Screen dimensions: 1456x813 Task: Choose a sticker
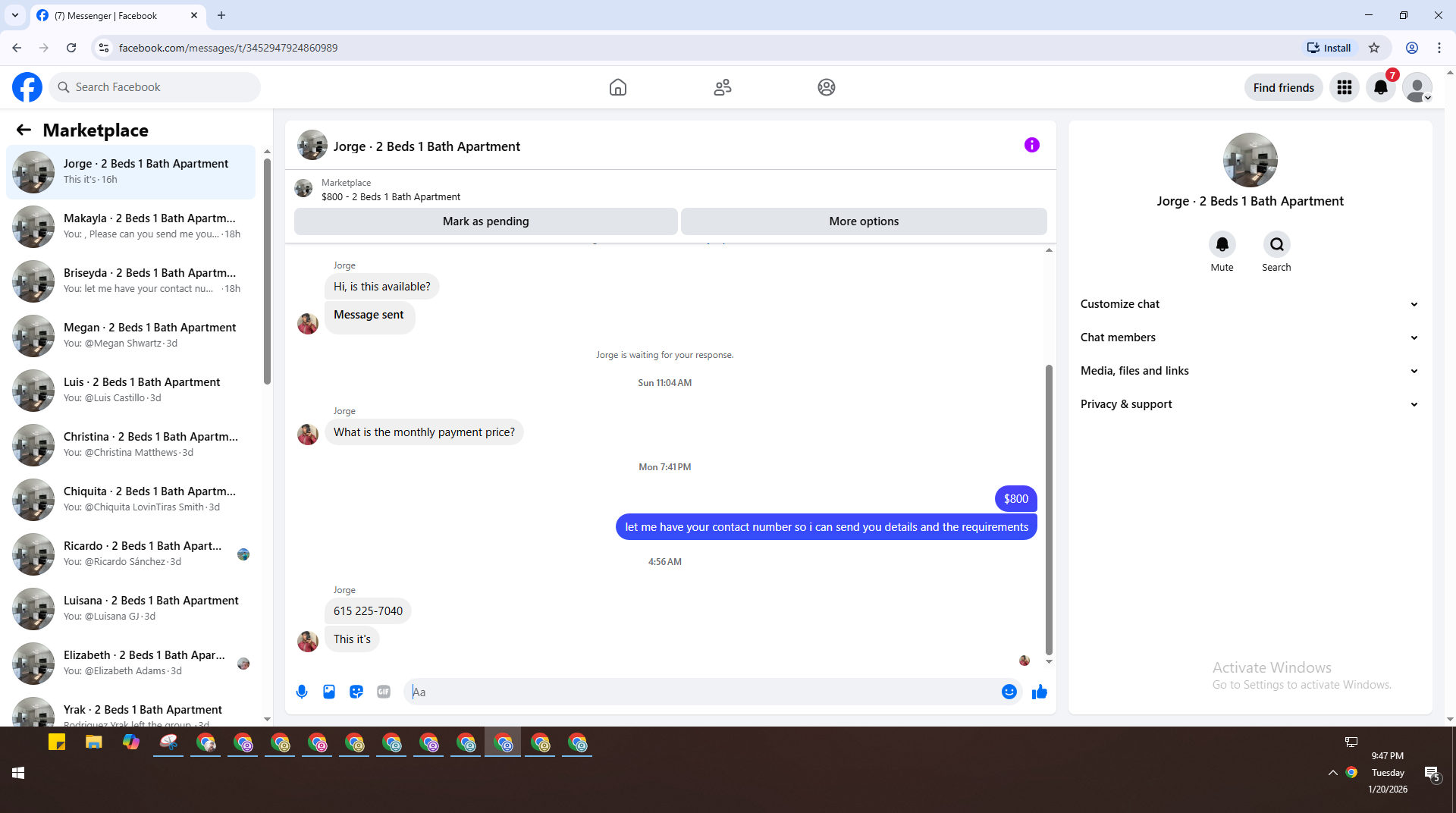click(356, 692)
